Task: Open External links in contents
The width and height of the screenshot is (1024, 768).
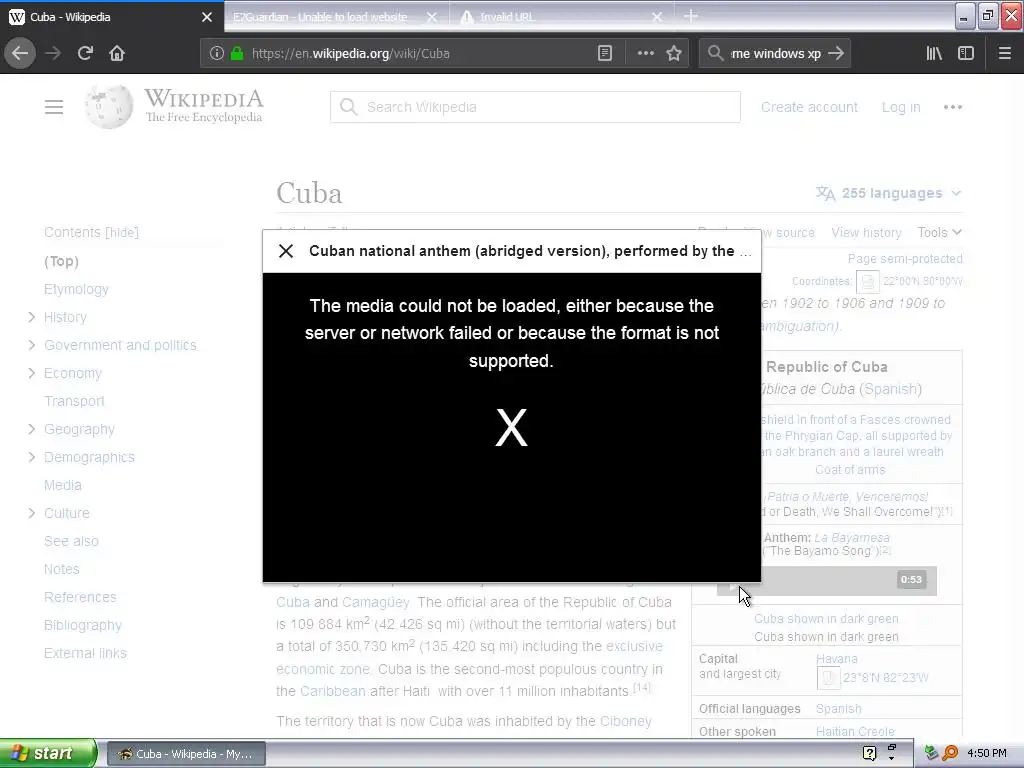Action: [86, 653]
